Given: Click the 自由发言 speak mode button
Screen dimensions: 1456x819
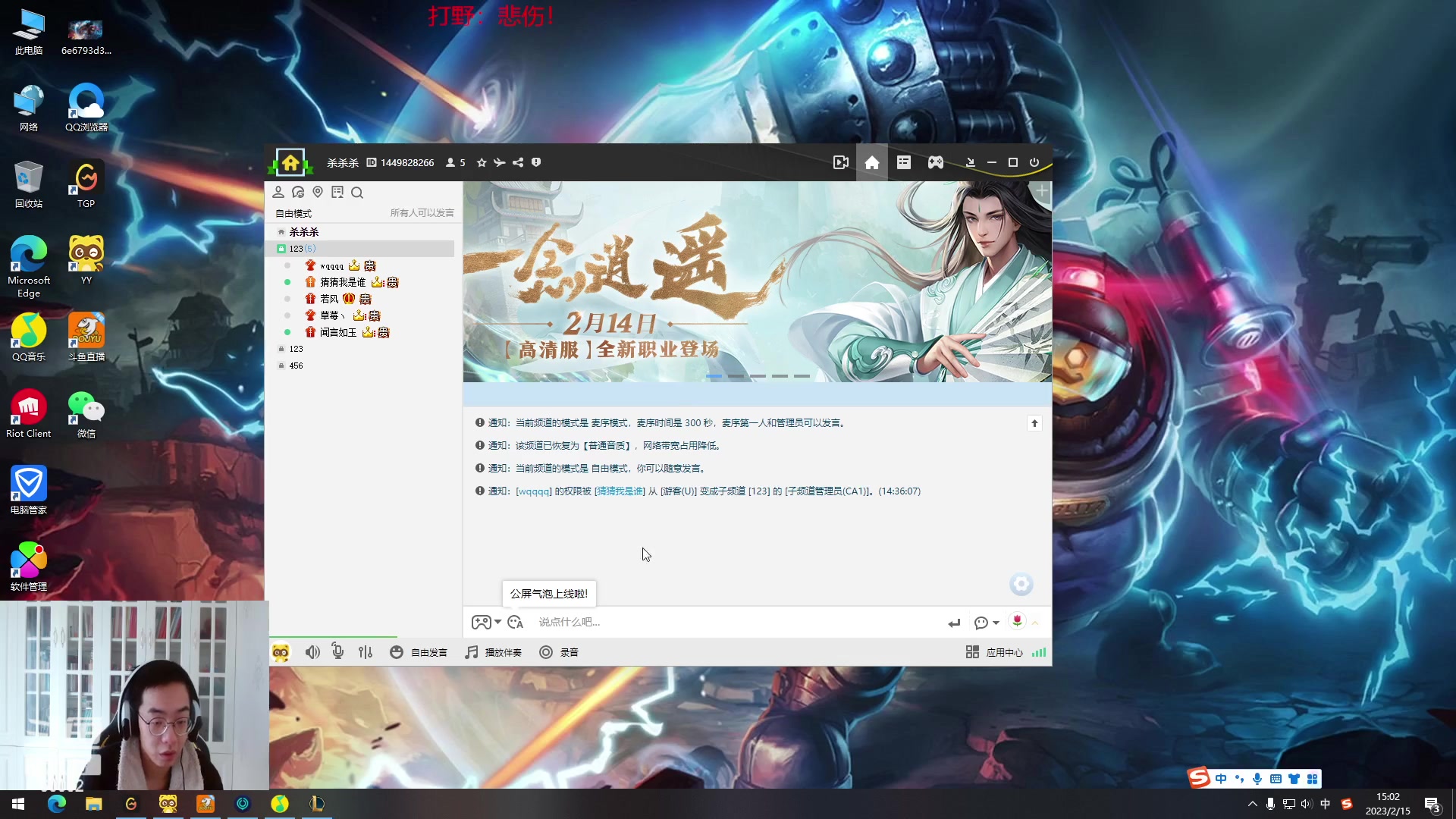Looking at the screenshot, I should [419, 652].
